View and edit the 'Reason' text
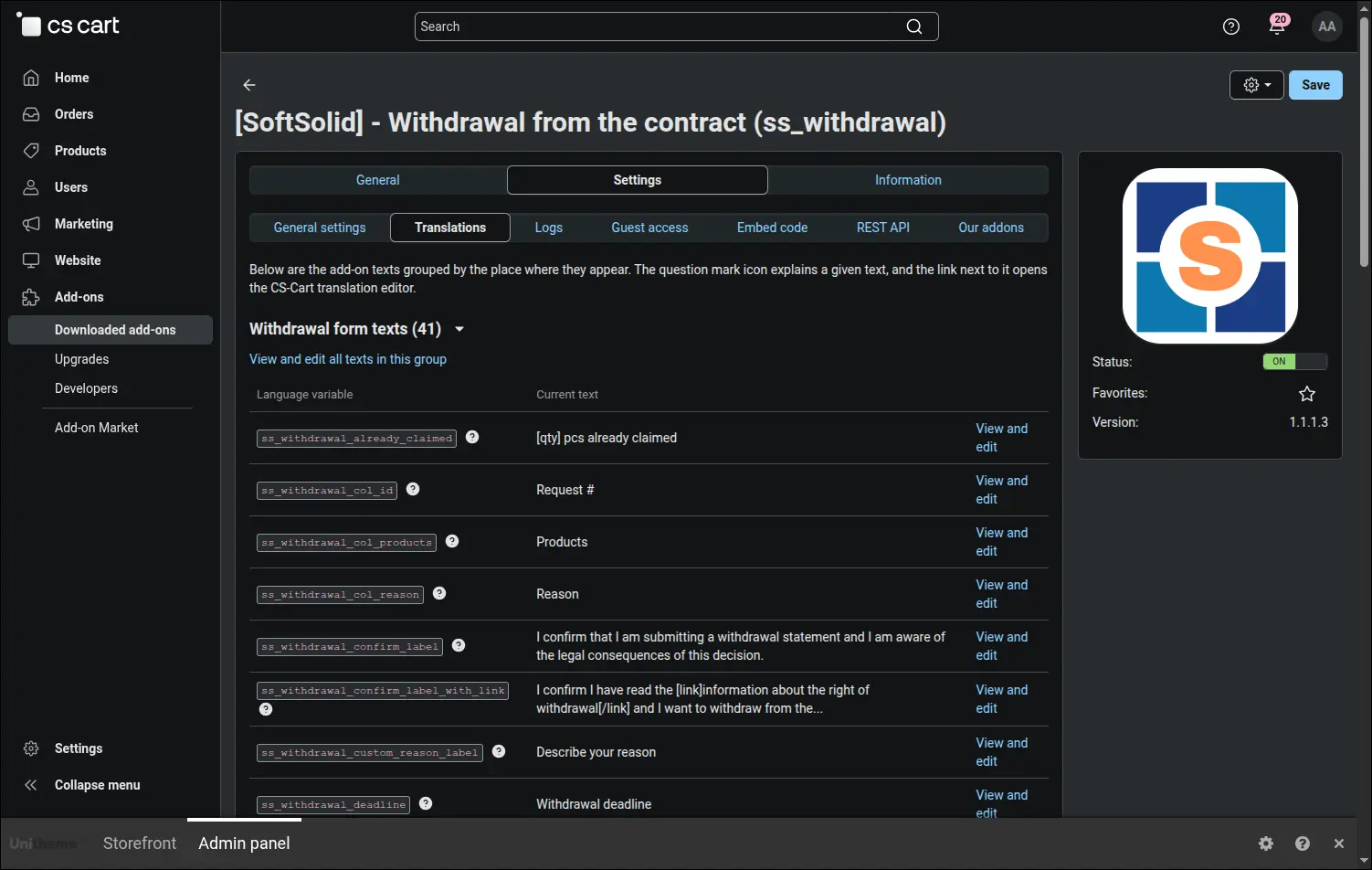Viewport: 1372px width, 870px height. tap(1001, 594)
